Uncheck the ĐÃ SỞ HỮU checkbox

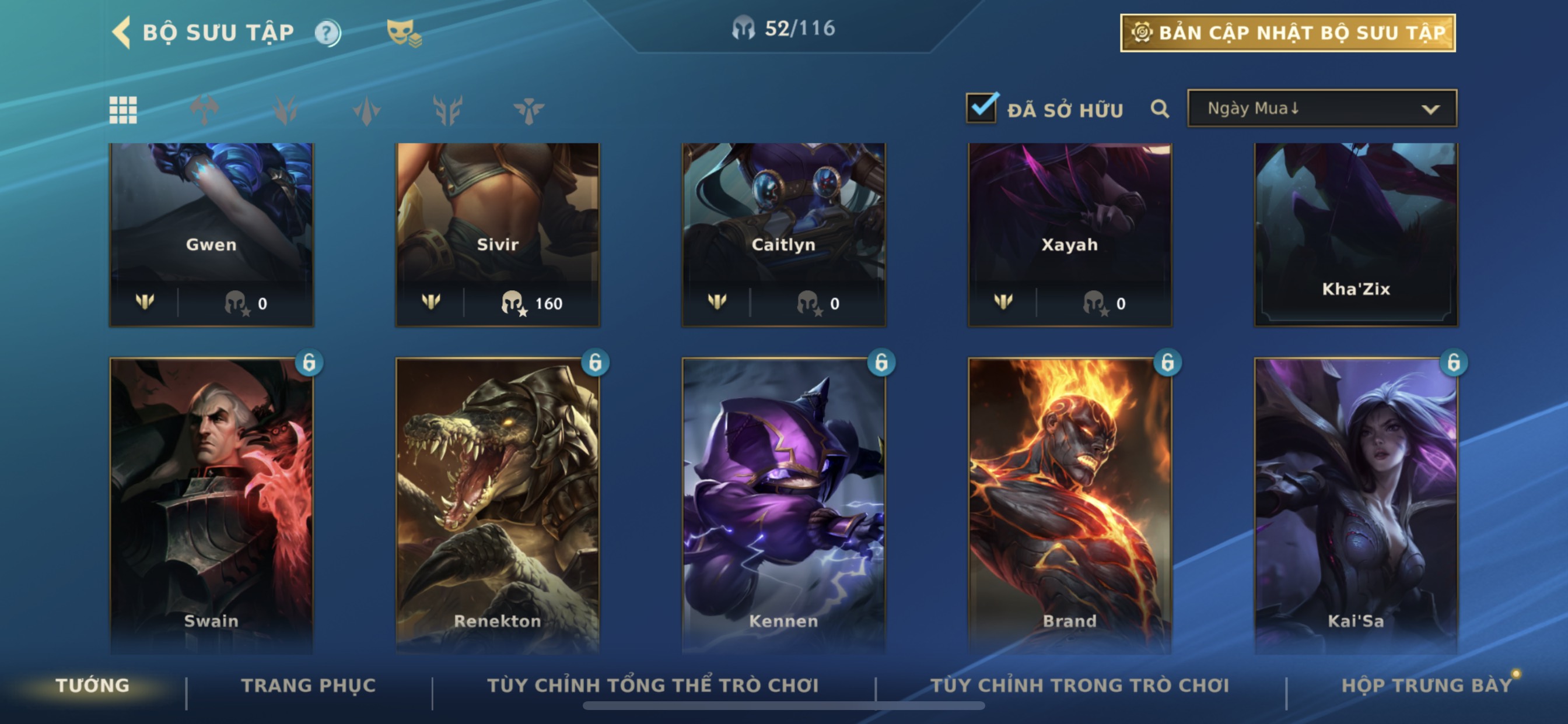[x=982, y=108]
